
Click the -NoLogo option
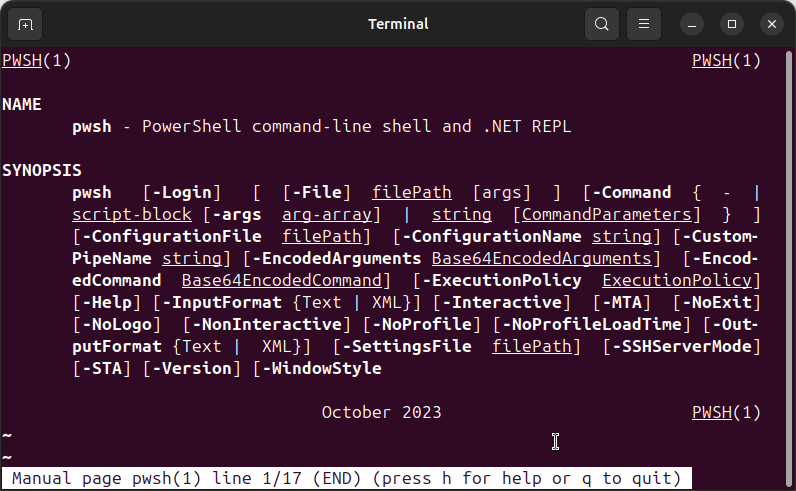[x=117, y=324]
